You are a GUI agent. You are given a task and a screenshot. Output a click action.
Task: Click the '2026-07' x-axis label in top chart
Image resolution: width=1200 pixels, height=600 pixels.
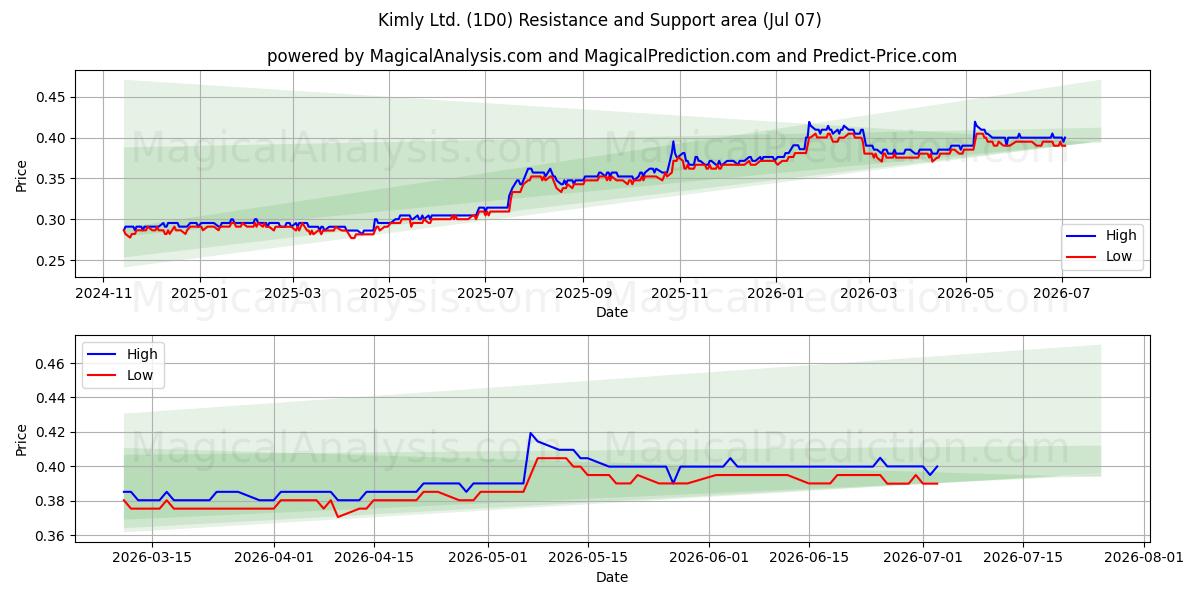click(x=1060, y=293)
